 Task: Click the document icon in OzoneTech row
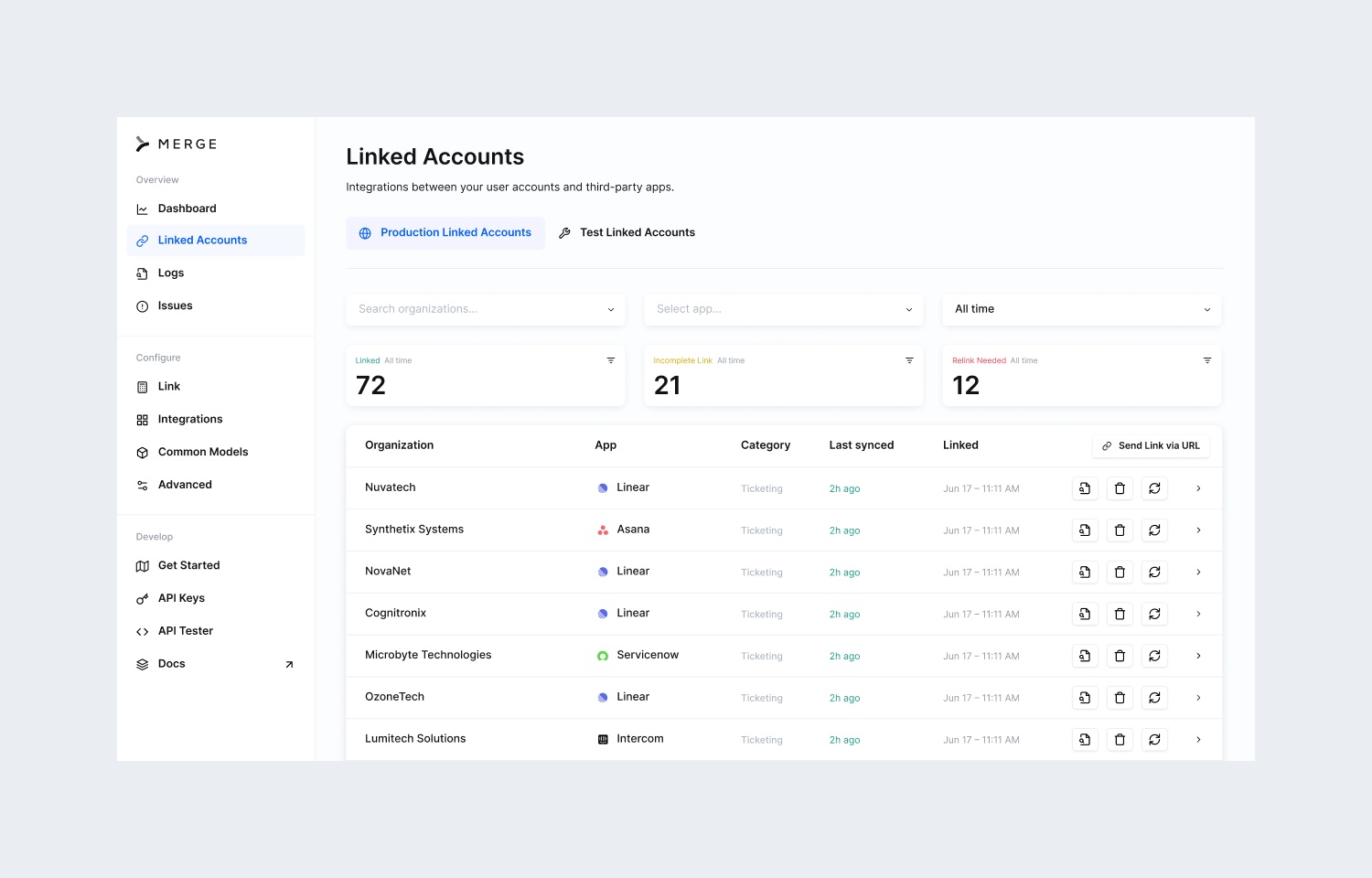[x=1085, y=698]
